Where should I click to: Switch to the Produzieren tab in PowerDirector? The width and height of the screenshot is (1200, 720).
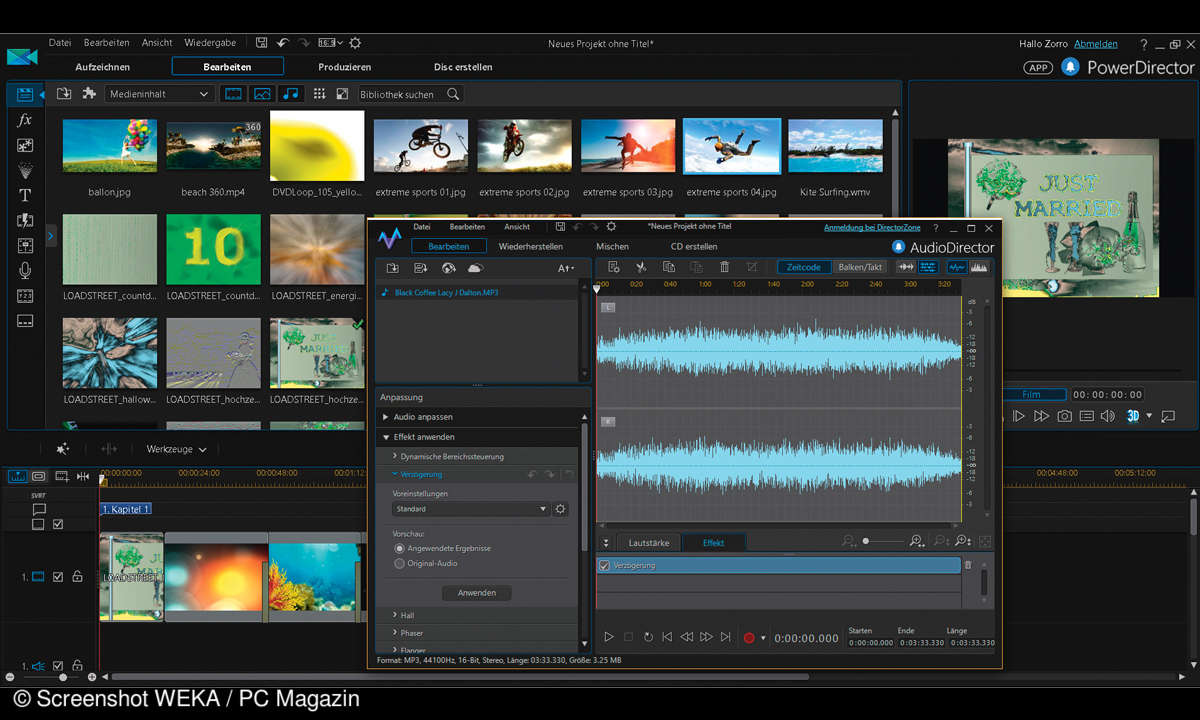(x=345, y=67)
